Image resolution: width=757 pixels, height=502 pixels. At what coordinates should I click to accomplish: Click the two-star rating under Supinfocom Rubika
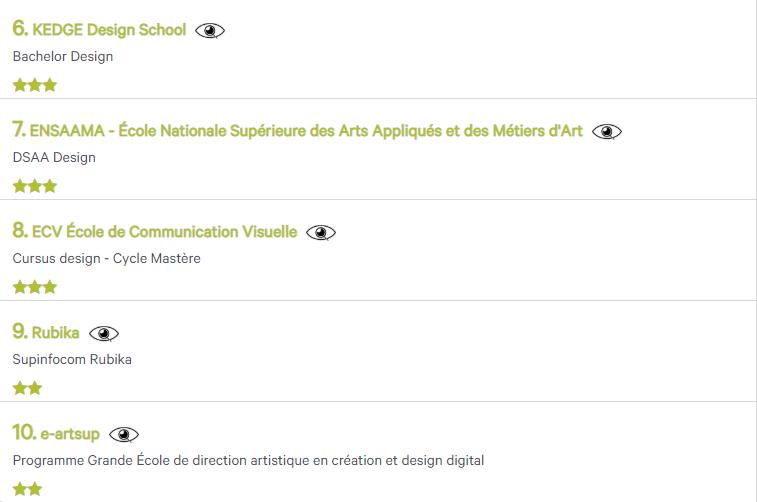27,388
